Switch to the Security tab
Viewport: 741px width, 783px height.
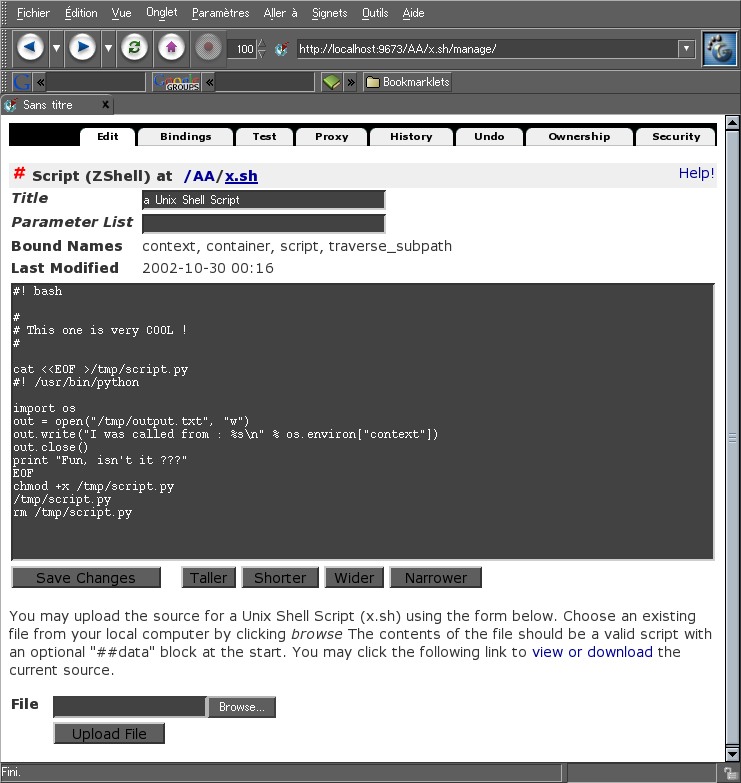tap(676, 137)
